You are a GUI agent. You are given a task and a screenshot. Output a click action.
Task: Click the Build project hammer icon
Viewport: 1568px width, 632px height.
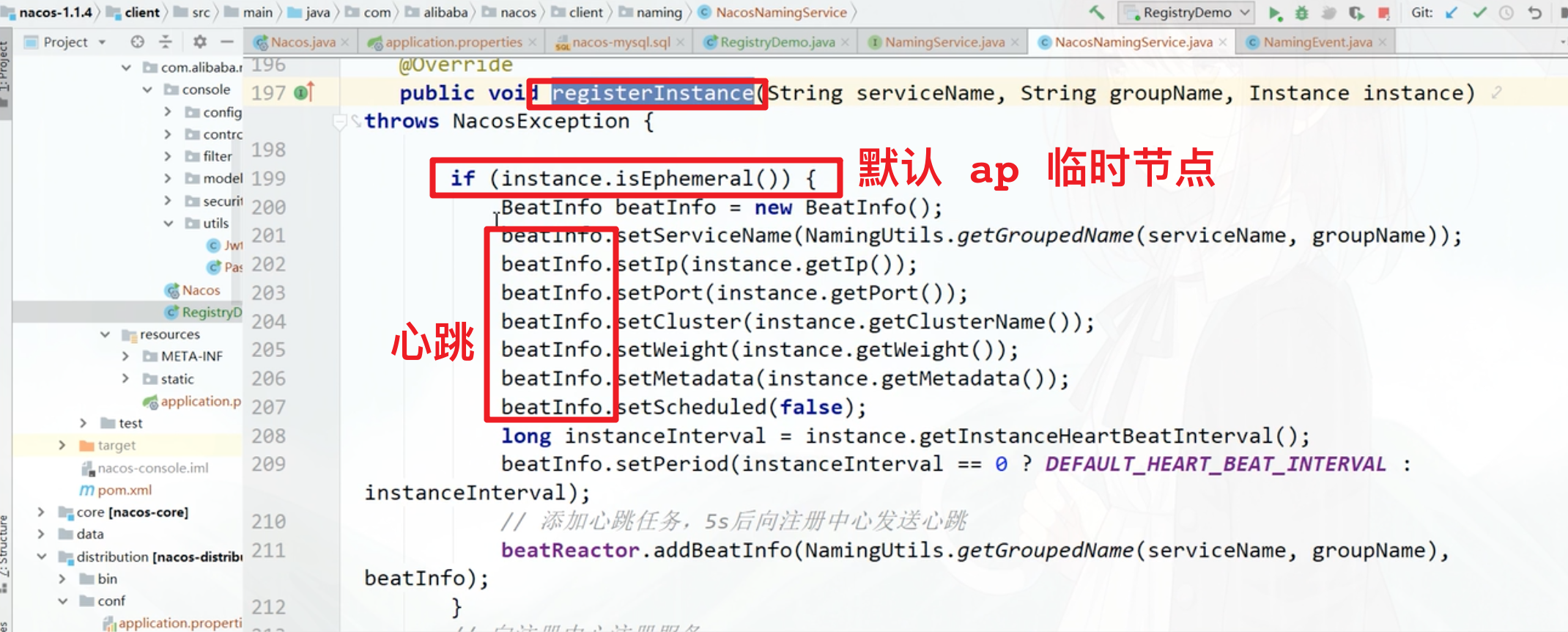click(1097, 12)
